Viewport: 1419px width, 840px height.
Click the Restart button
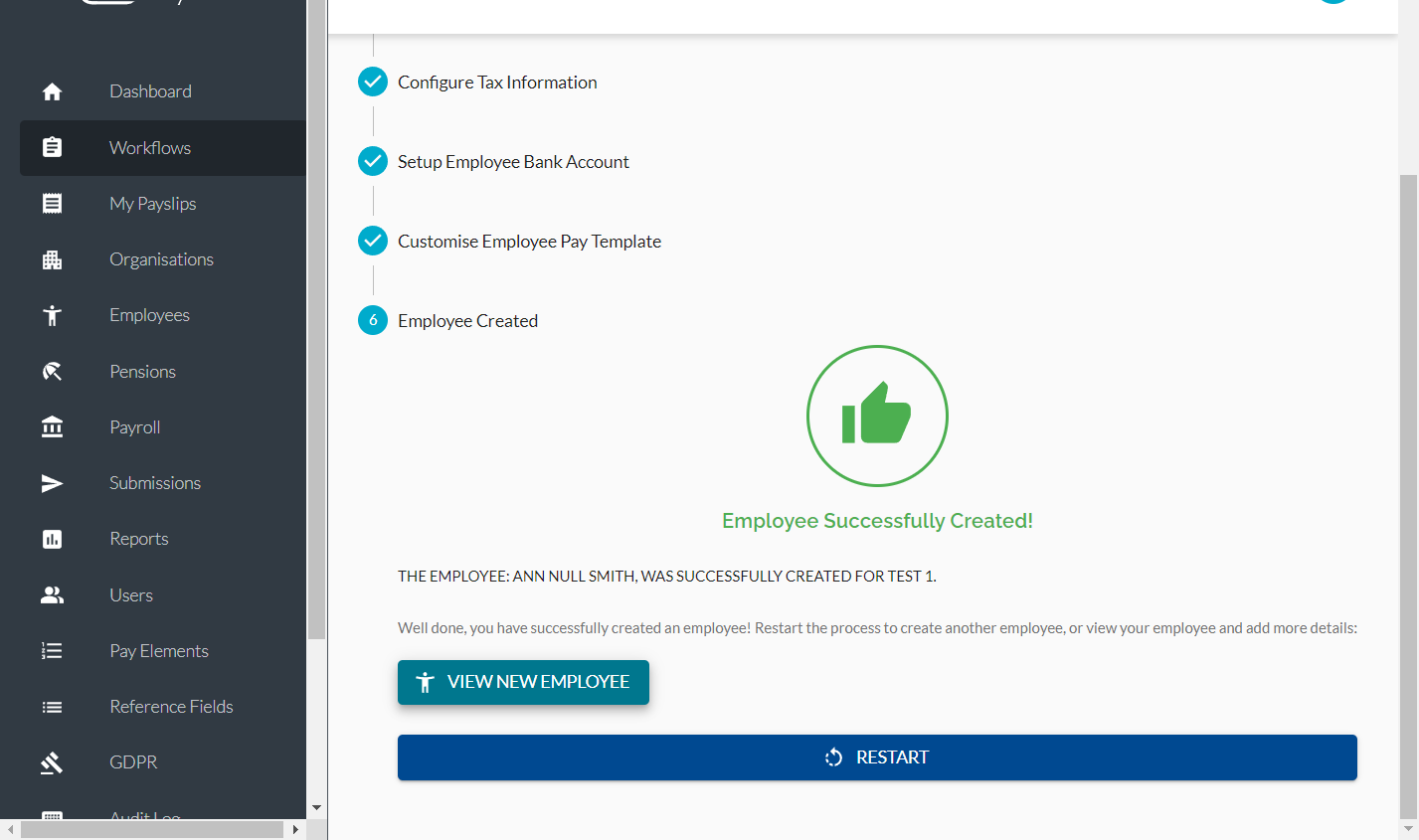(x=877, y=757)
